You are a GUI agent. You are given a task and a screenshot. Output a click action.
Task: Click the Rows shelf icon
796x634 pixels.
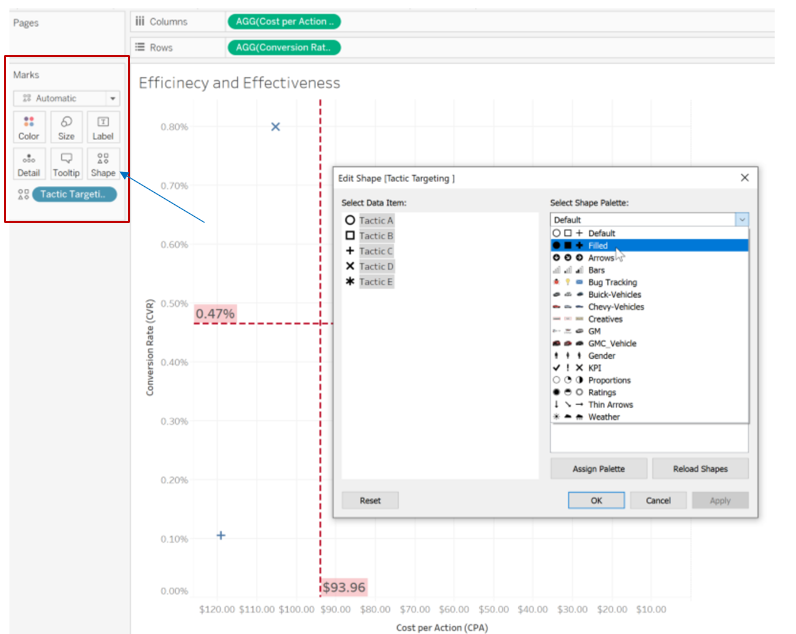coord(140,47)
